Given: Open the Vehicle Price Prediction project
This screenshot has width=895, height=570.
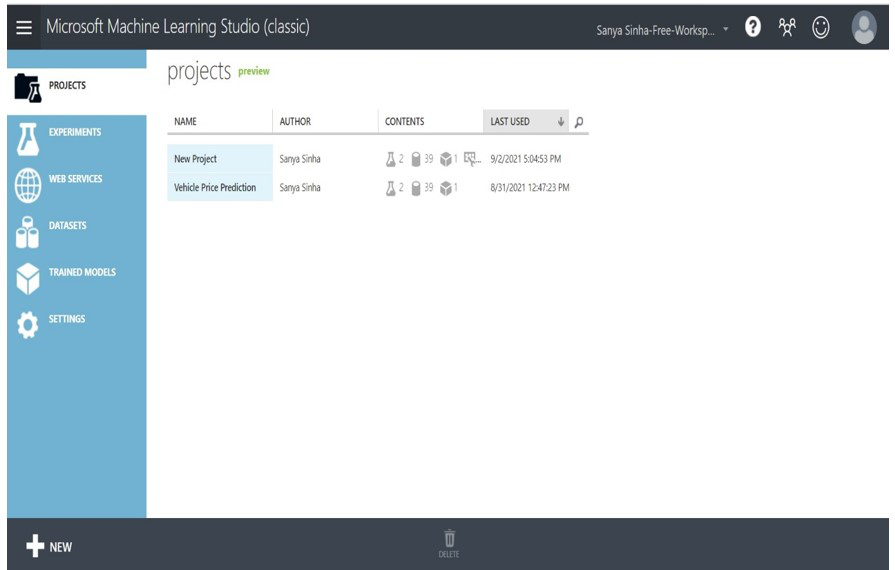Looking at the screenshot, I should tap(215, 187).
